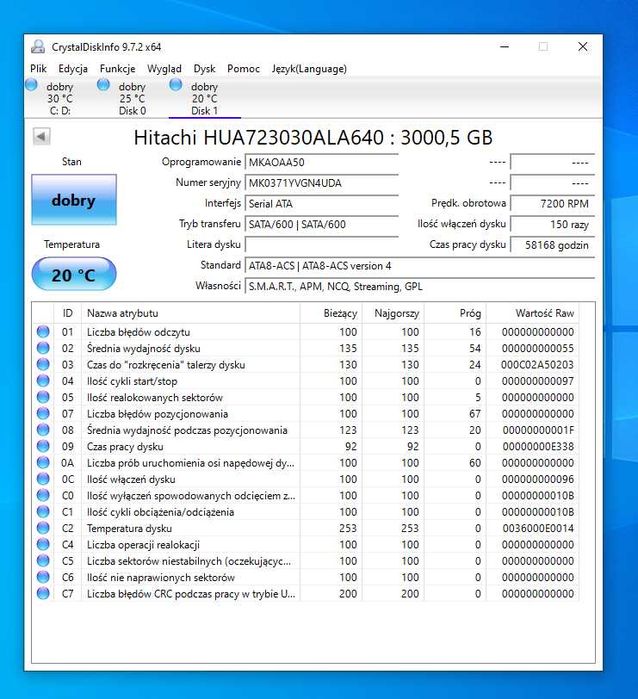Screen dimensions: 638x699
Task: Click the Tryb transferu field SATA/600
Action: pyautogui.click(x=321, y=224)
